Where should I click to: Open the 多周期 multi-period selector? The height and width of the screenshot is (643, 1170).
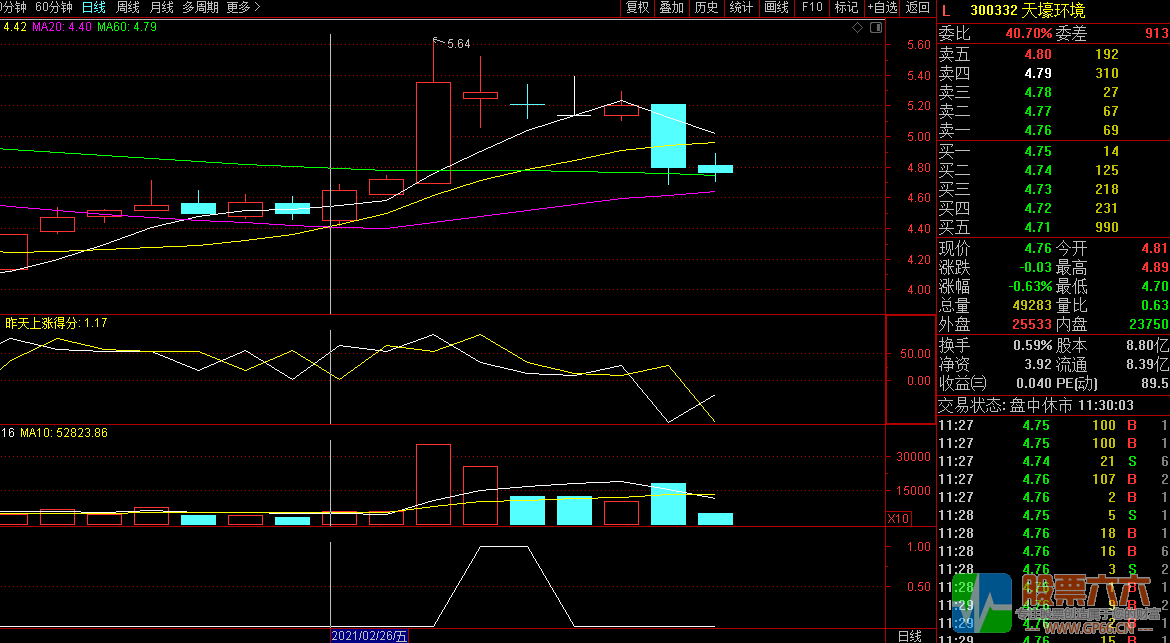(x=200, y=8)
